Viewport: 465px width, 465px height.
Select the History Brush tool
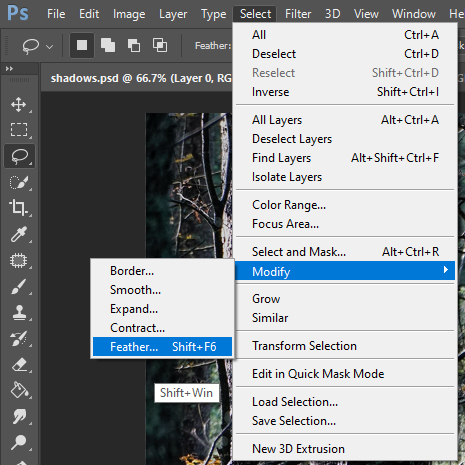point(19,339)
